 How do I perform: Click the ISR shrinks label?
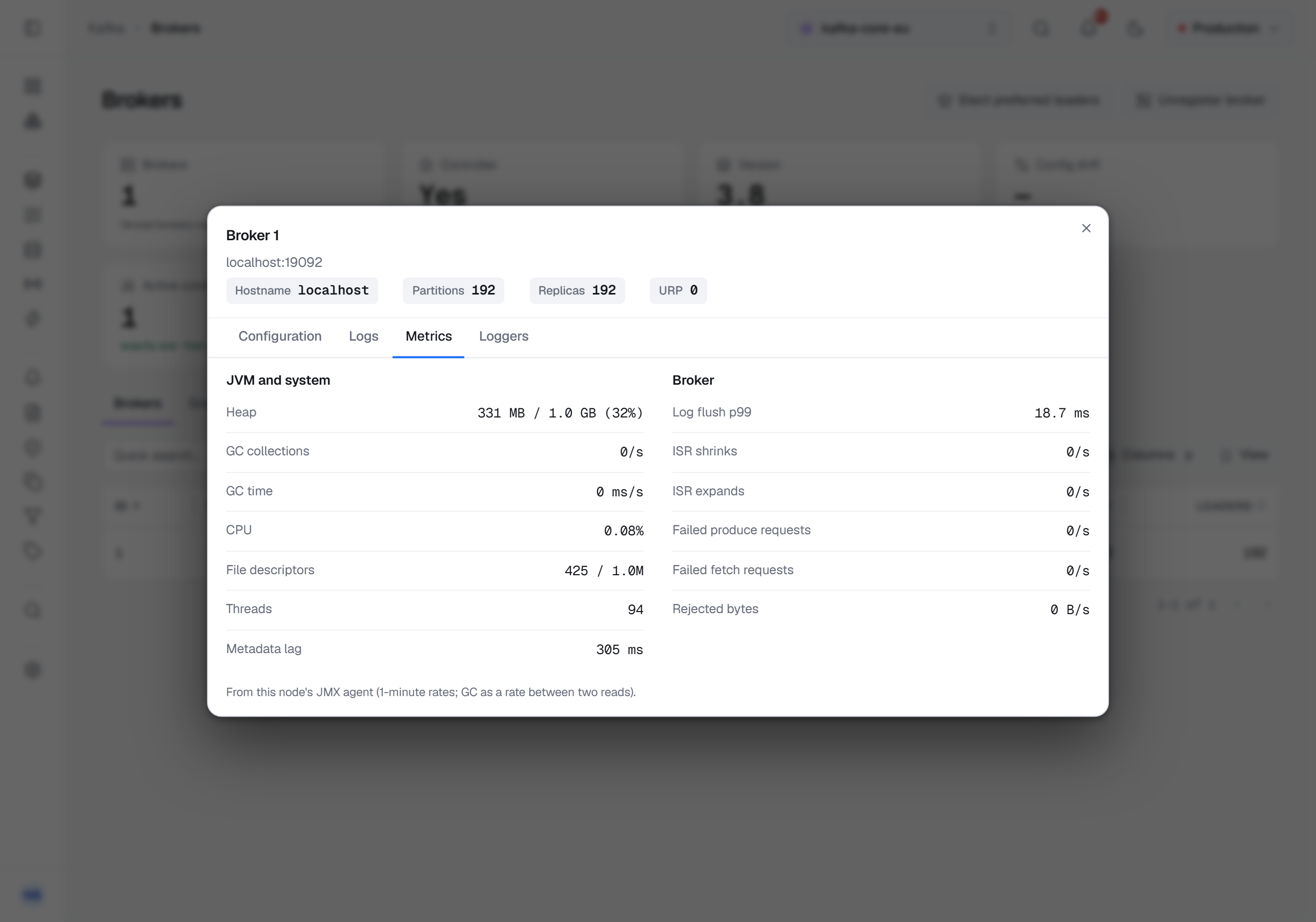pos(705,451)
